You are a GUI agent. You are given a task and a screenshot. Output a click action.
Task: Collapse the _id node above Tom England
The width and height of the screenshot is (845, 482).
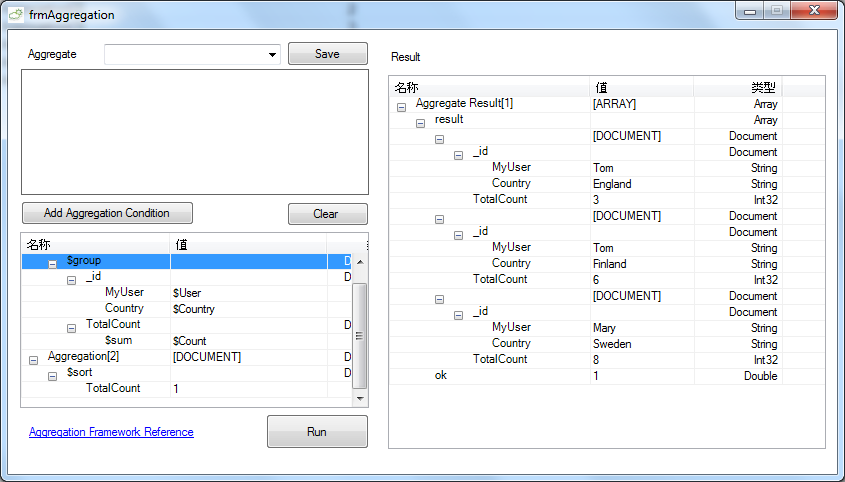(x=458, y=155)
